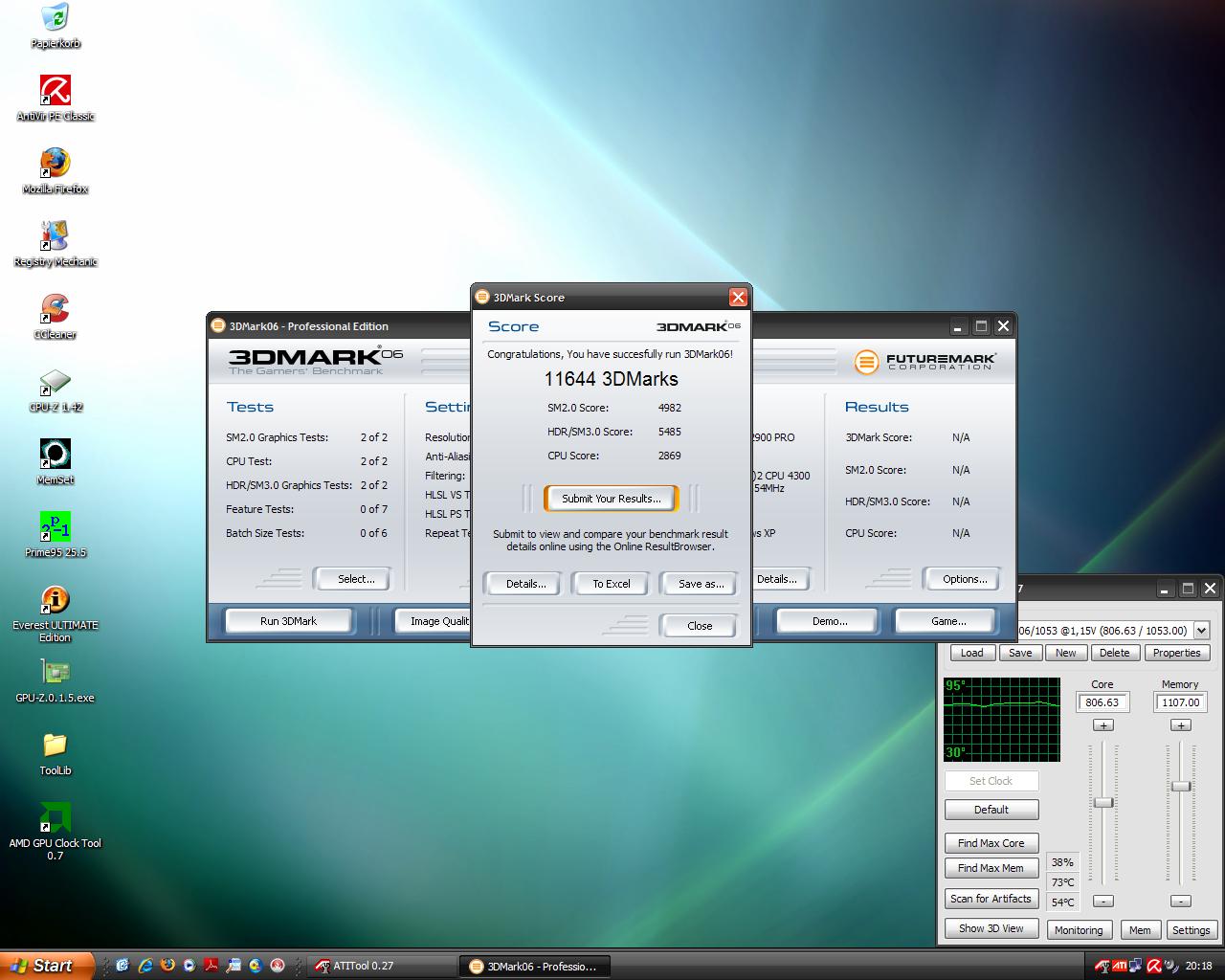Click Run 3DMark button
Screen dimensions: 1225x980
click(288, 621)
